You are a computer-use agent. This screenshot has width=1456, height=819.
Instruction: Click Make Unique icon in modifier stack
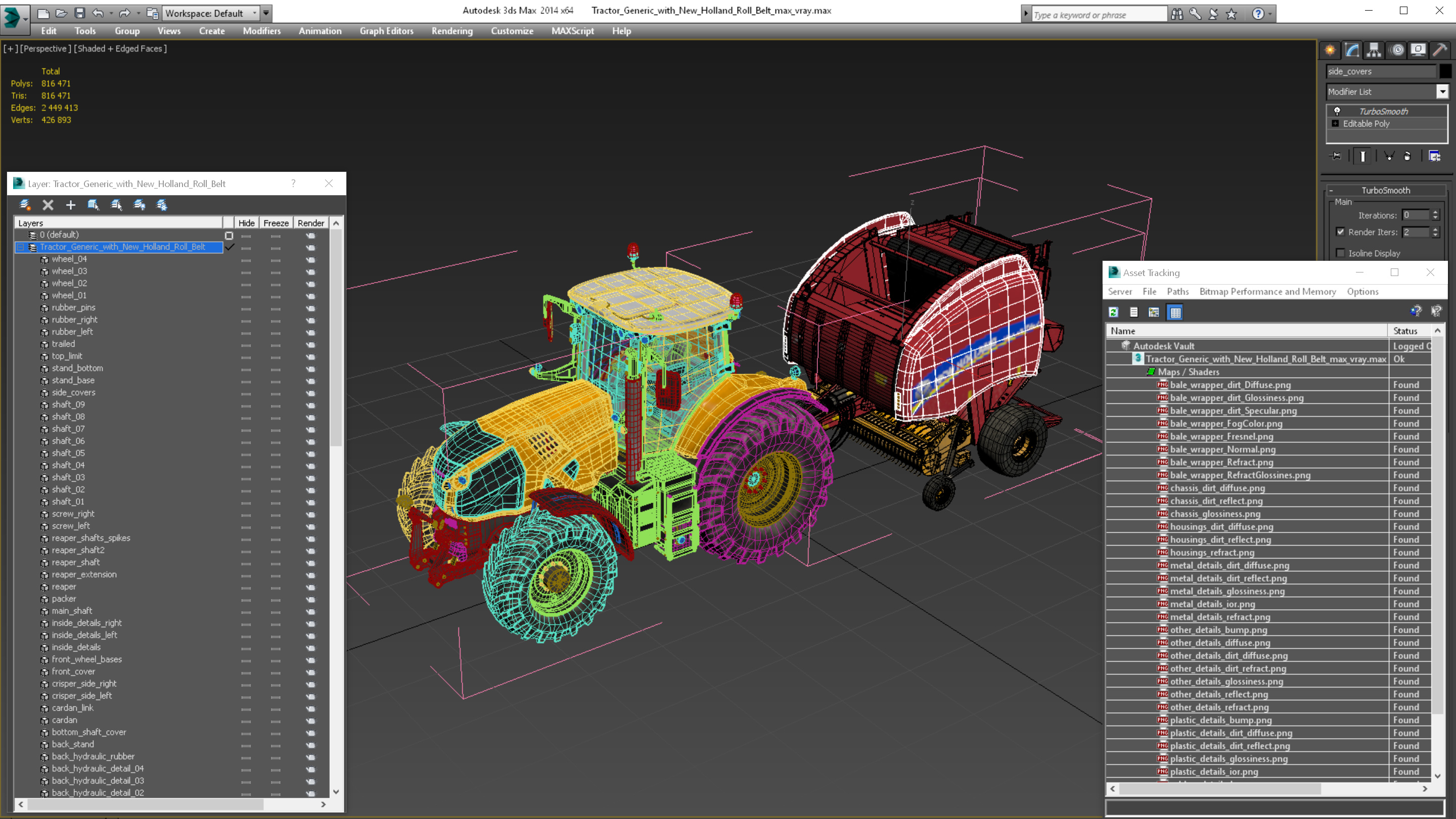click(x=1389, y=156)
